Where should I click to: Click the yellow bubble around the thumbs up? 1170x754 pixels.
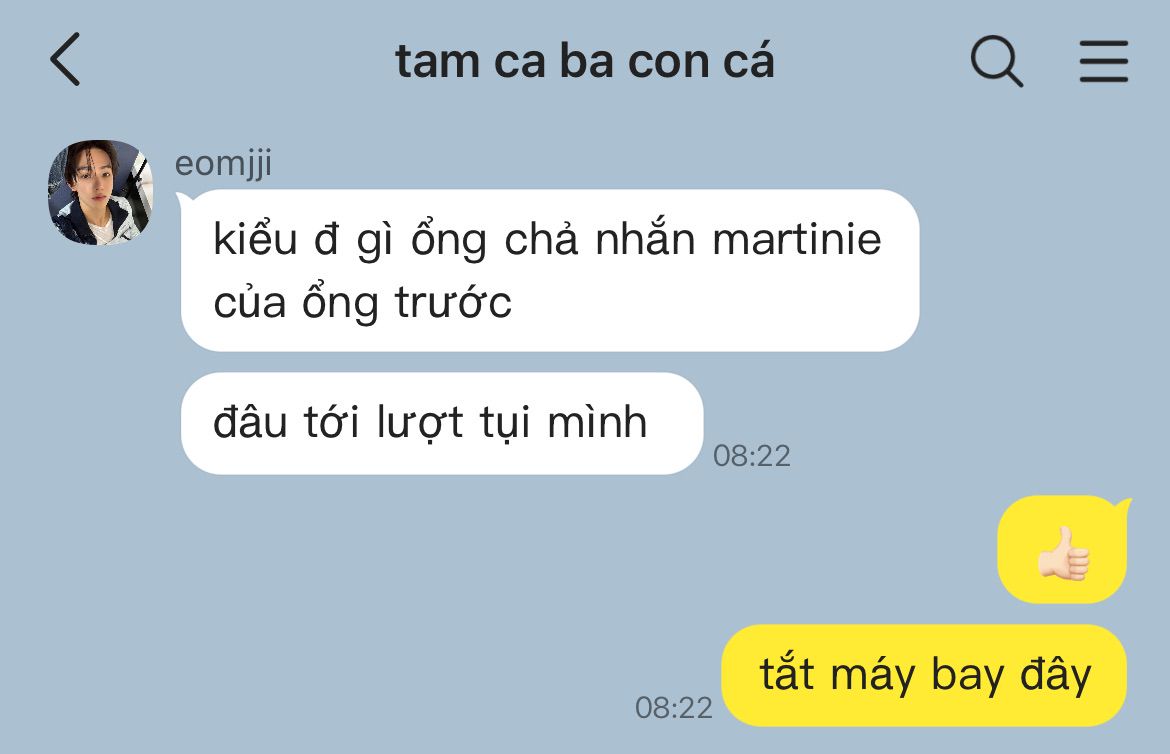1063,549
